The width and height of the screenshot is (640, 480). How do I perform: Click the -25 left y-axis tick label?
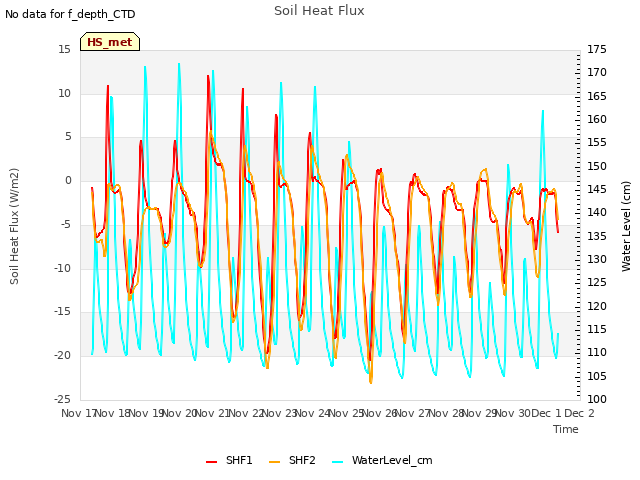(62, 399)
